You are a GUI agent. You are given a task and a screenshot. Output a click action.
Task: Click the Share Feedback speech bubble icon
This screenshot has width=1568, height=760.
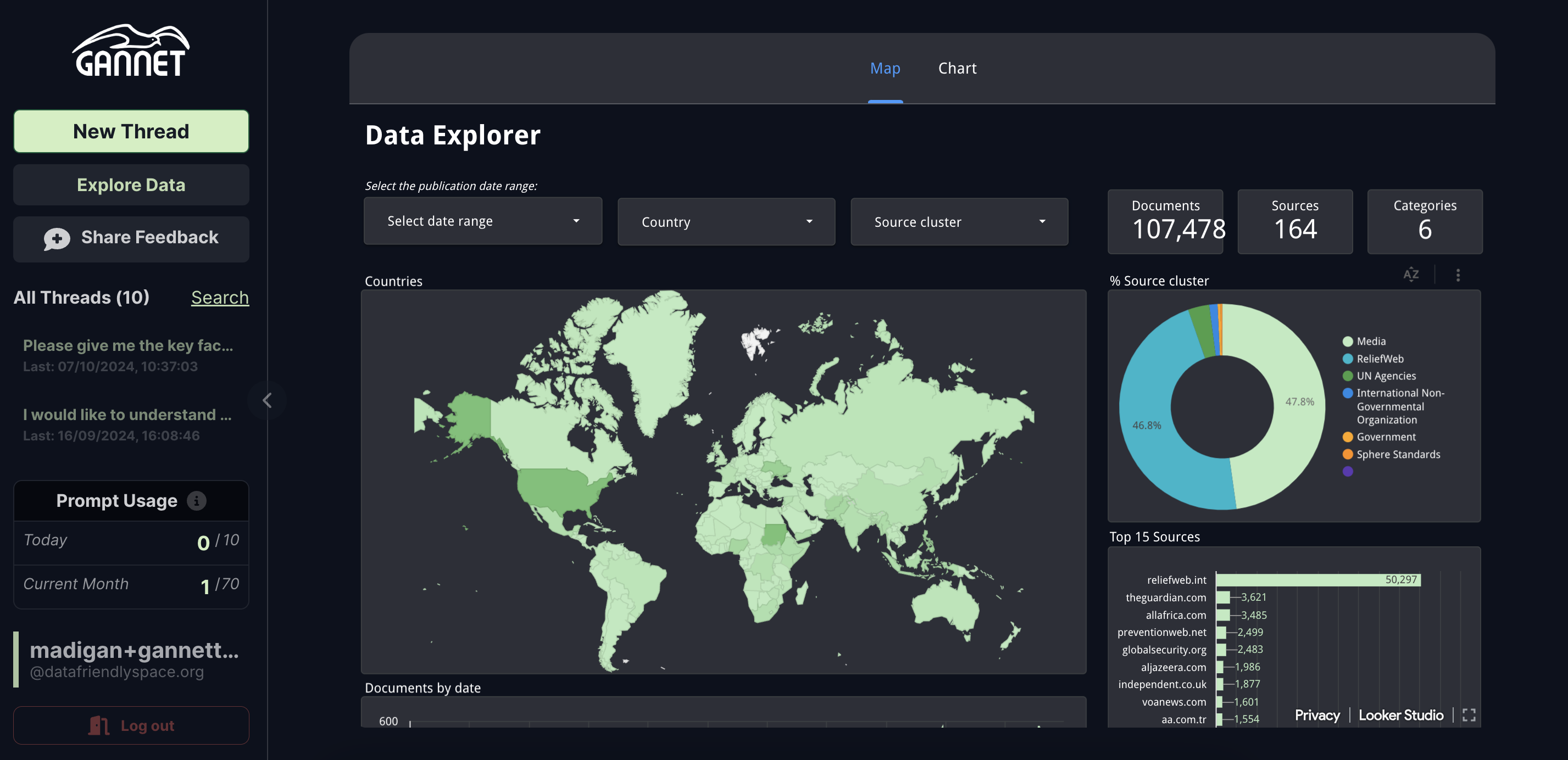click(57, 238)
